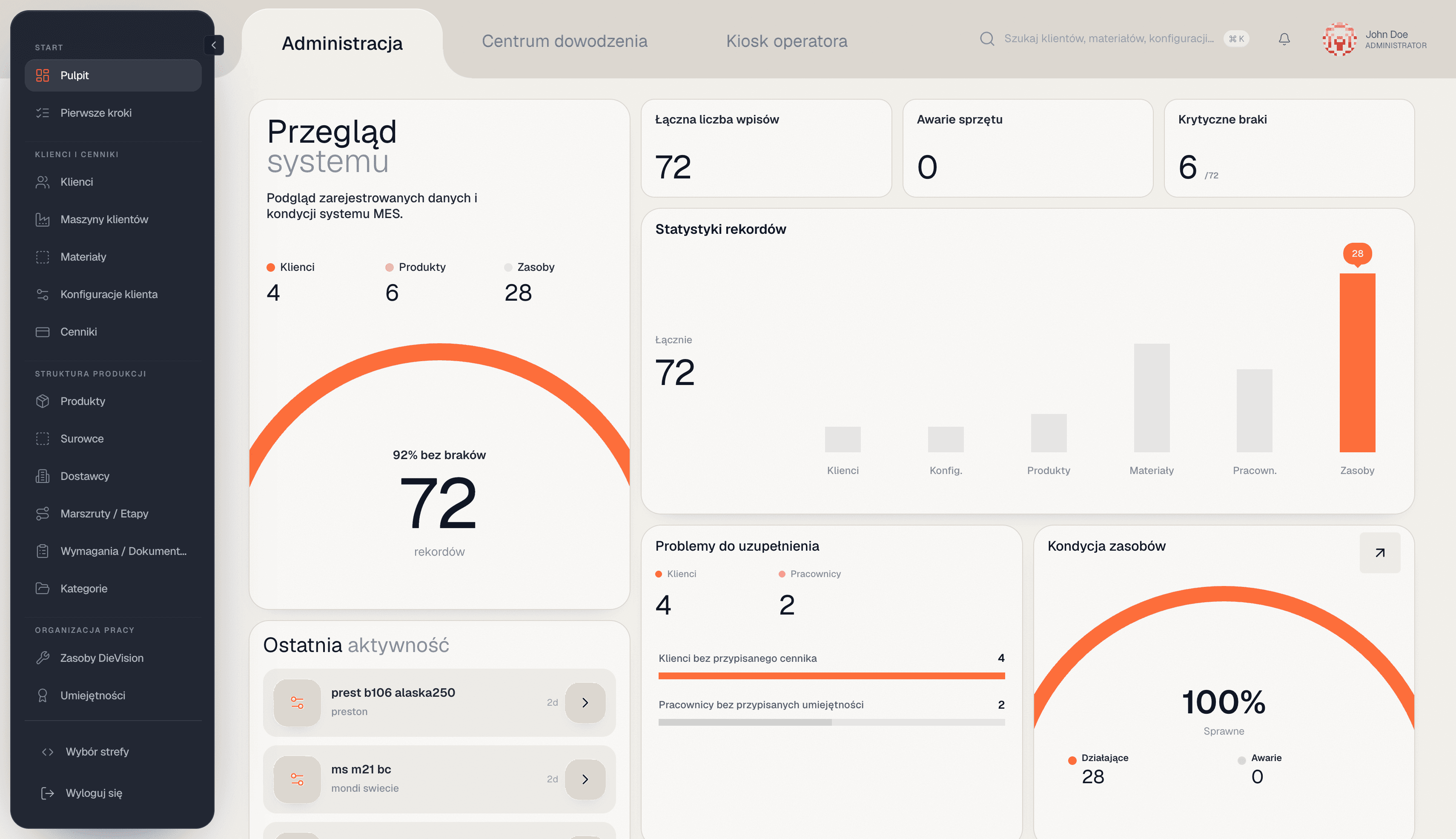Viewport: 1456px width, 839px height.
Task: Click the ⌘ K shortcut badge
Action: (x=1237, y=39)
